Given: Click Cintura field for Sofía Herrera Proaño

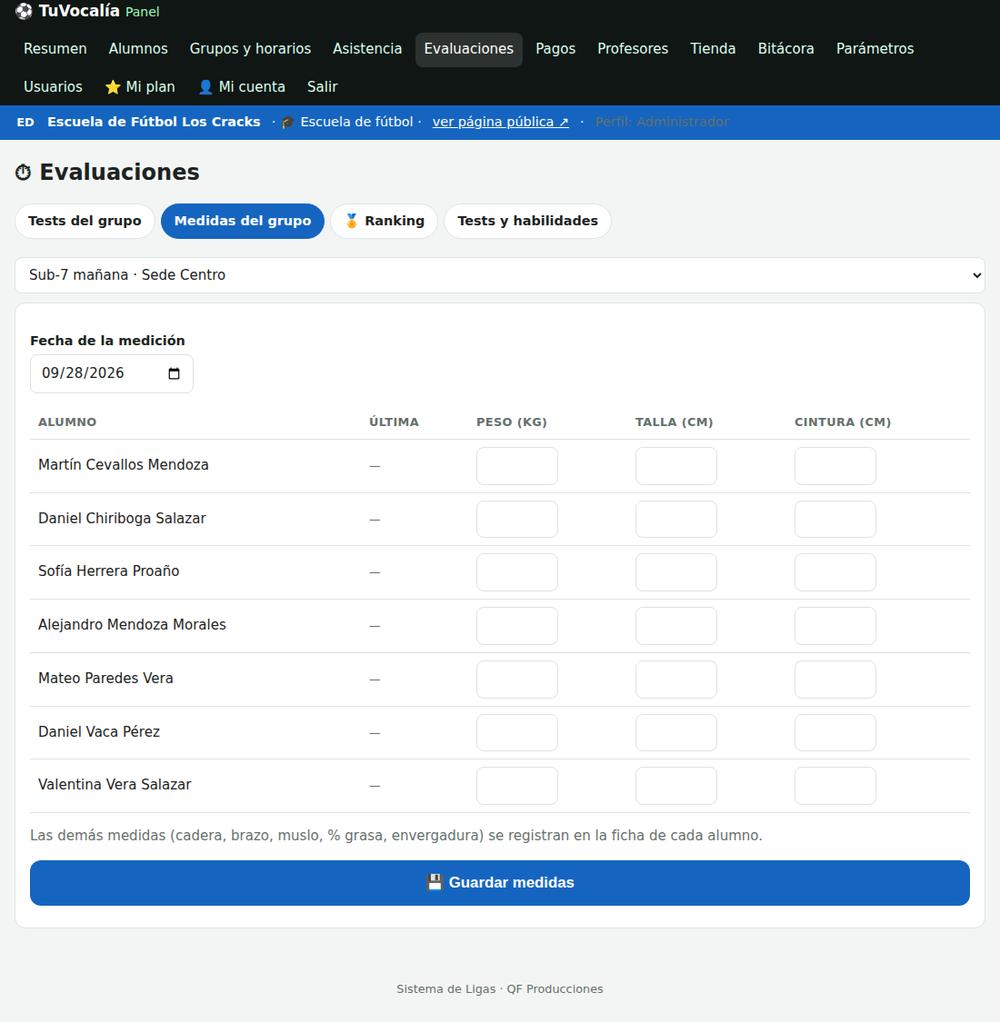Looking at the screenshot, I should (x=835, y=572).
